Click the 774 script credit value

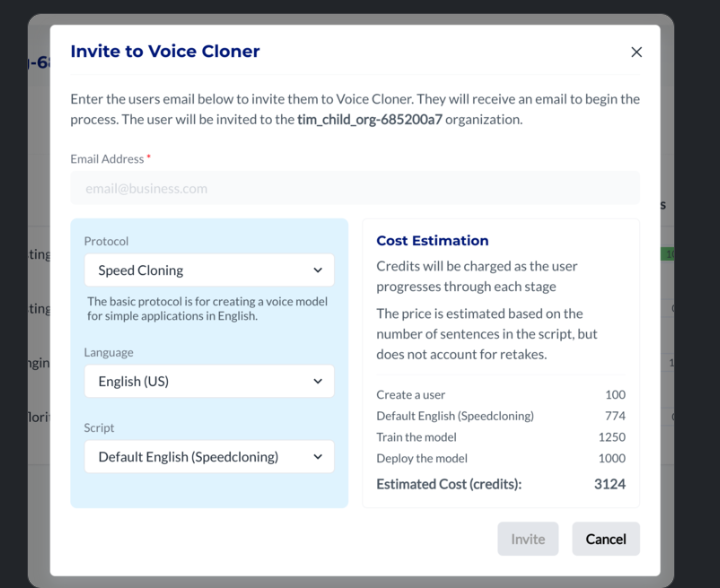click(615, 416)
